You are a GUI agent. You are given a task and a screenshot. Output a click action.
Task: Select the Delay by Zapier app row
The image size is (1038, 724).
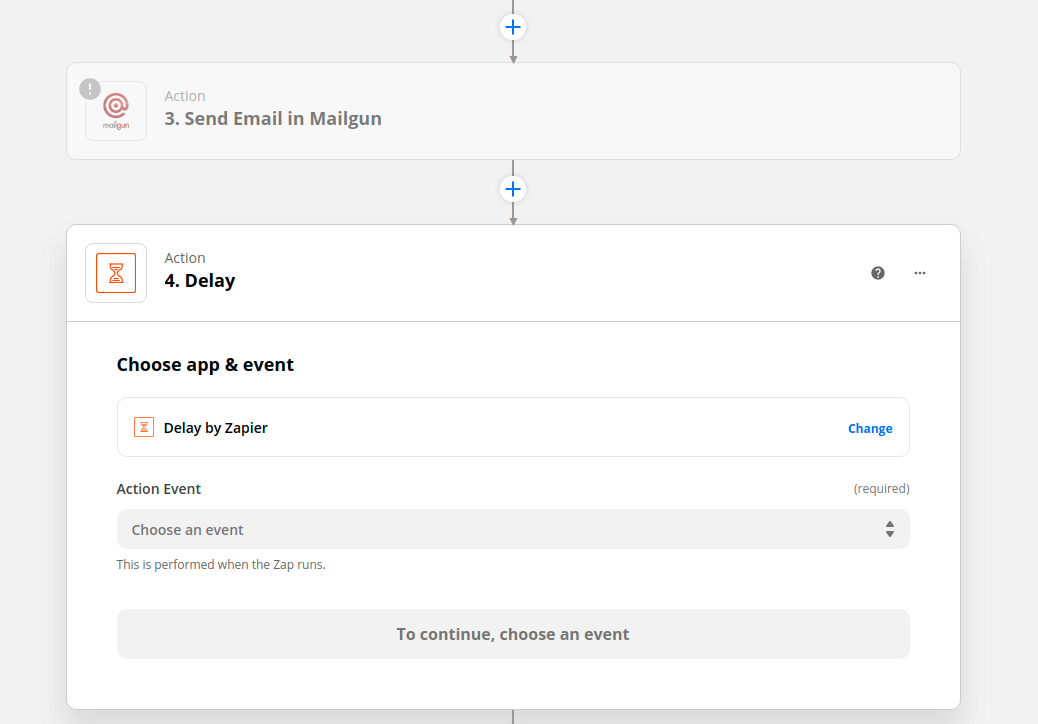click(513, 427)
